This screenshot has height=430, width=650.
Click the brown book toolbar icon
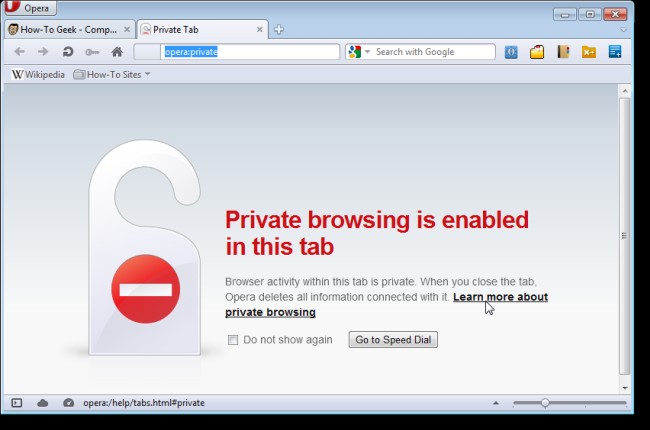pos(563,52)
